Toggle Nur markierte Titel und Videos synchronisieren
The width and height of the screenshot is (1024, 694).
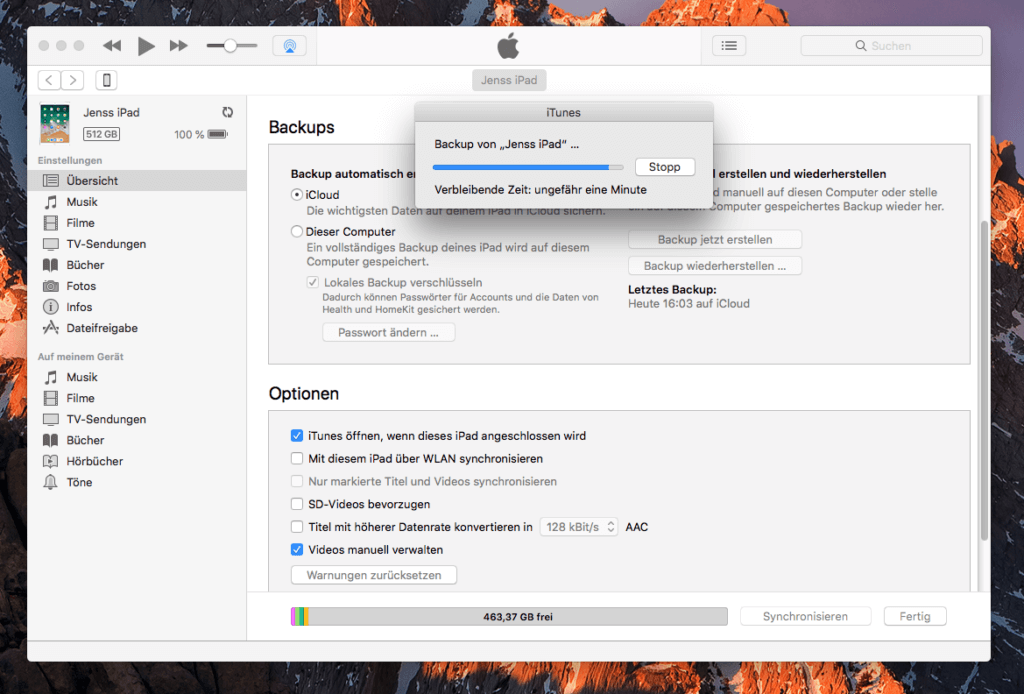pyautogui.click(x=297, y=481)
